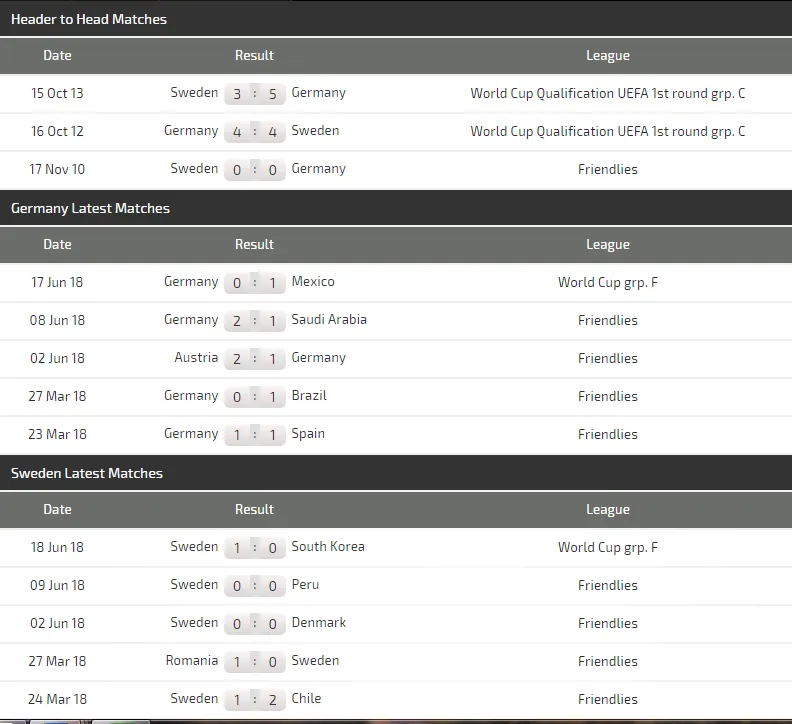Open the 15 Oct 13 World Cup Qualification league

607,93
